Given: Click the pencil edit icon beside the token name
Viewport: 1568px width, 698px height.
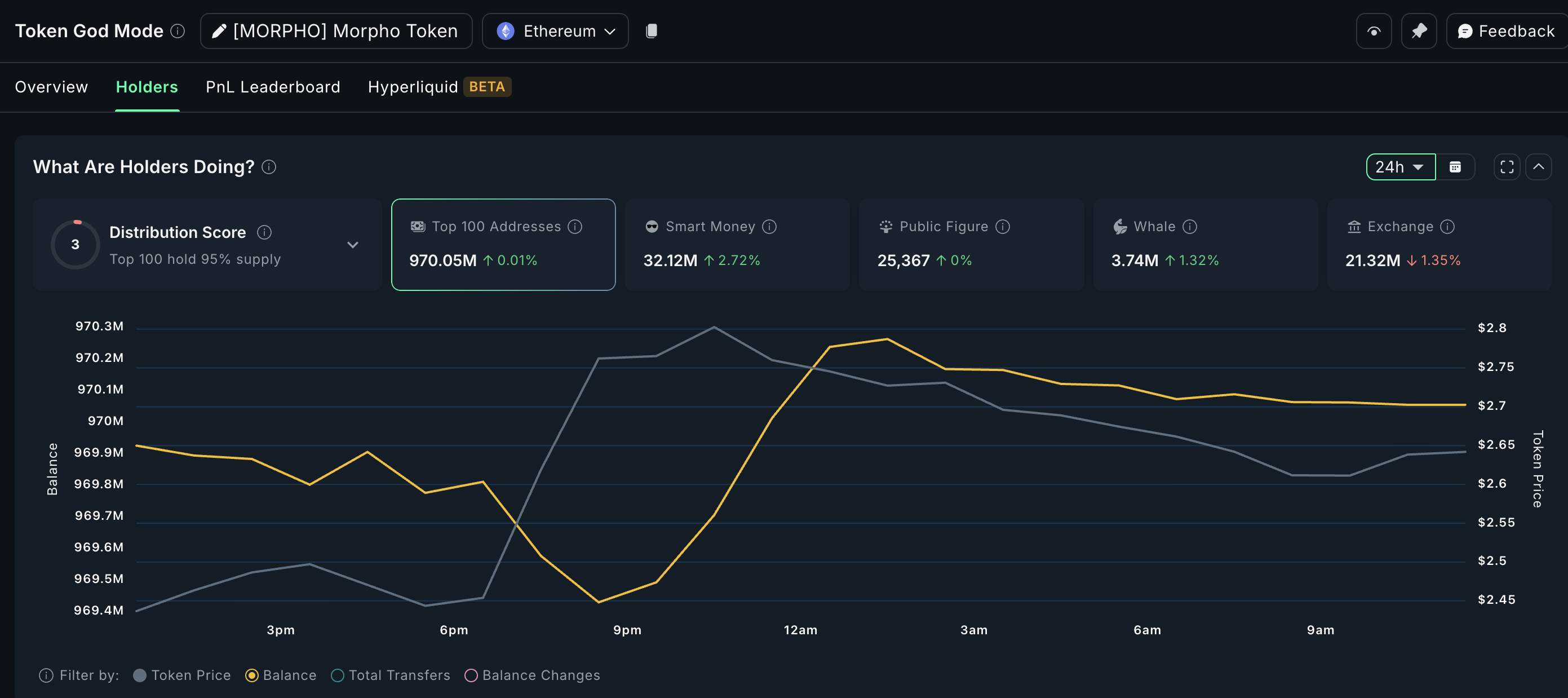Looking at the screenshot, I should (x=218, y=30).
